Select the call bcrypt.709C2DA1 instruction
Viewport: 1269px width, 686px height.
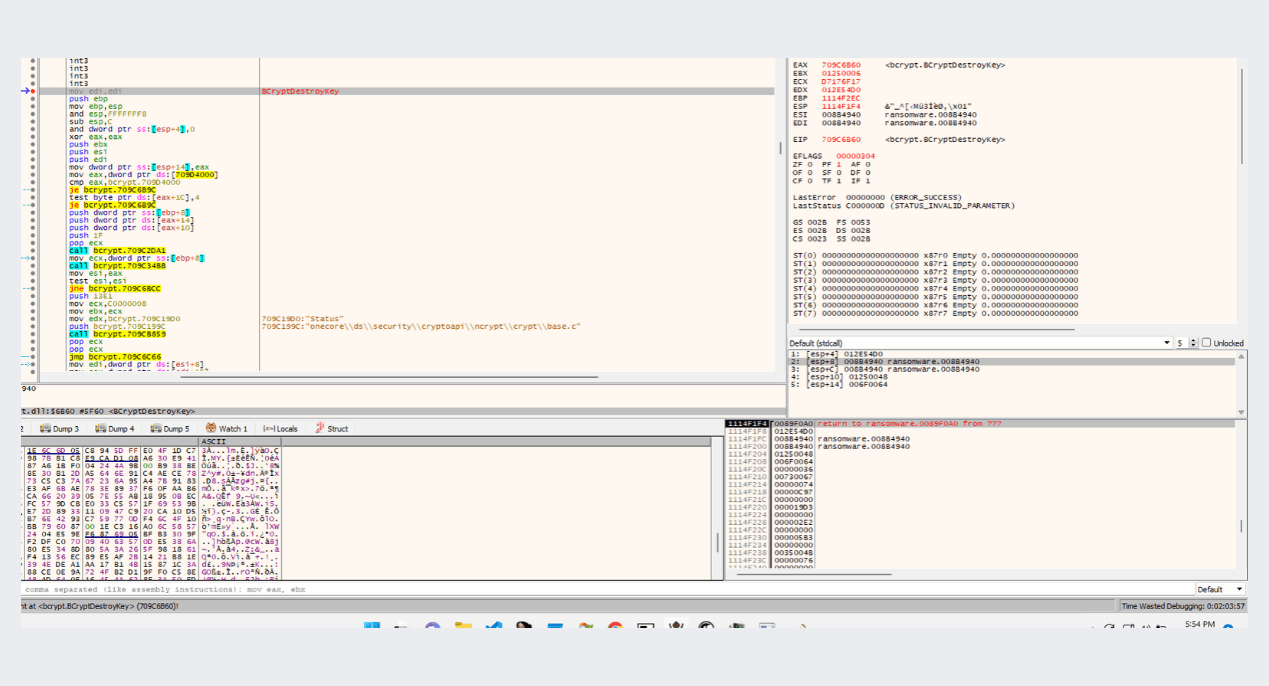click(x=117, y=249)
